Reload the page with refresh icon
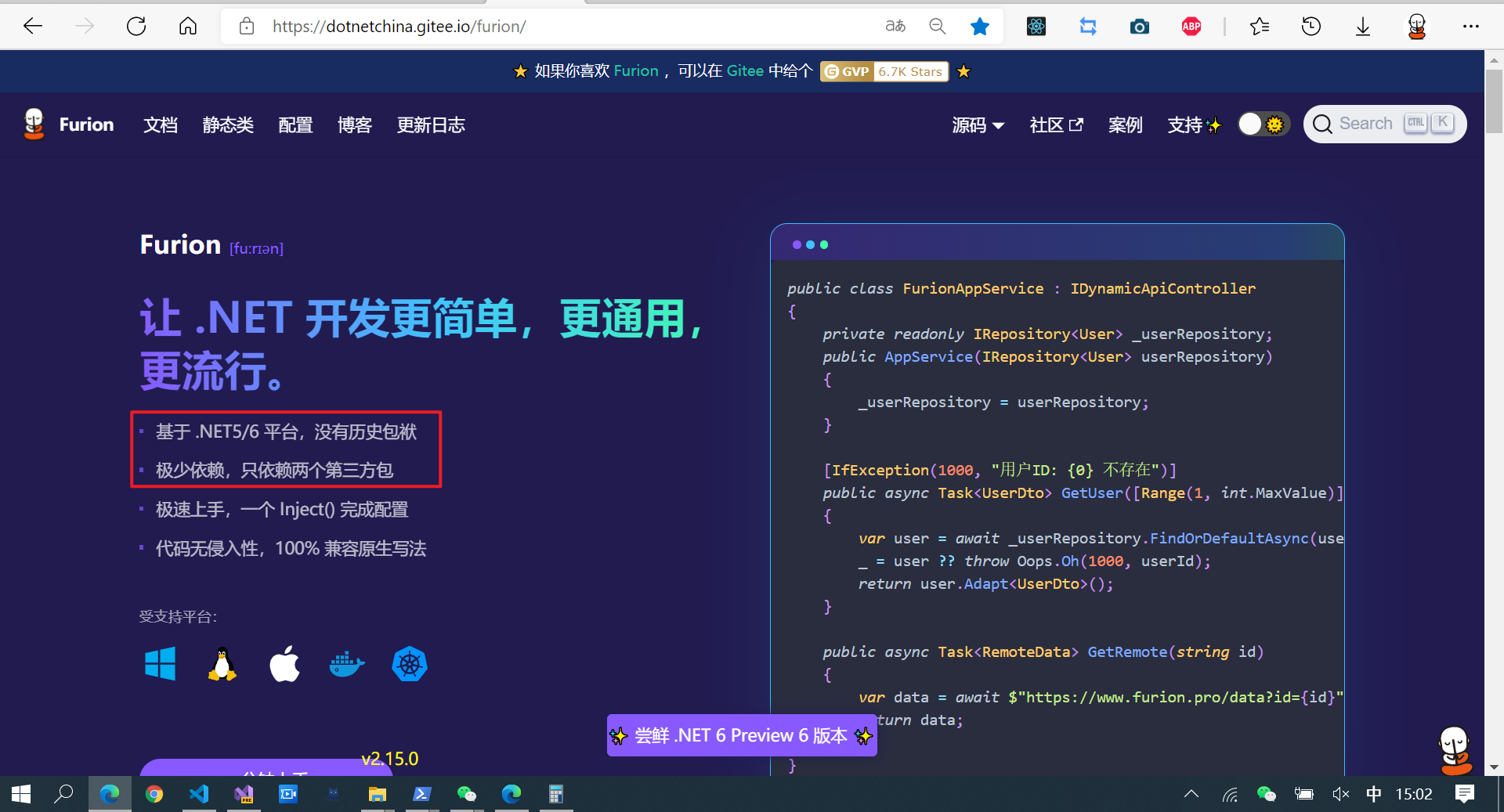Image resolution: width=1504 pixels, height=812 pixels. coord(136,27)
